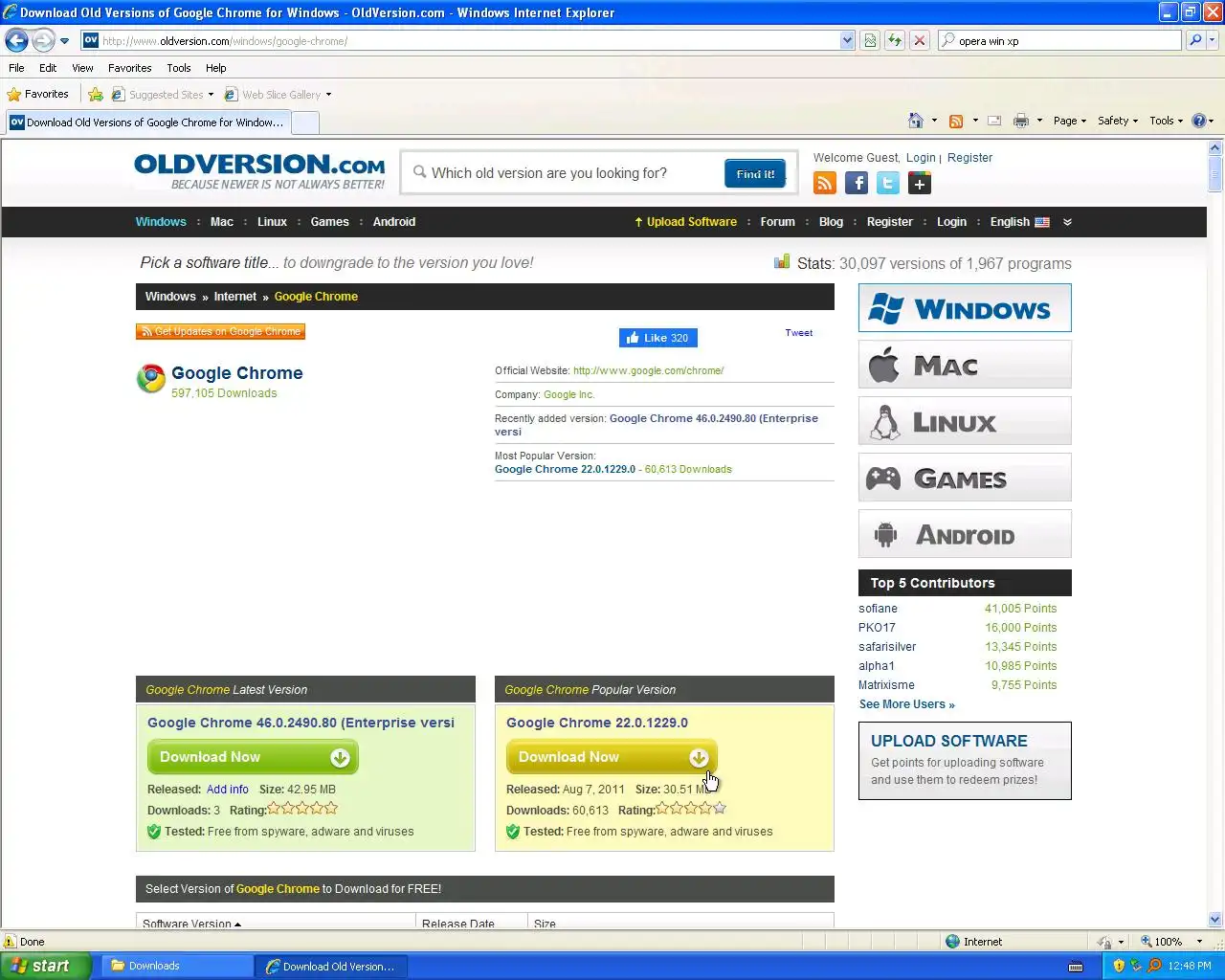The image size is (1225, 980).
Task: Click the Refresh page icon
Action: point(894,40)
